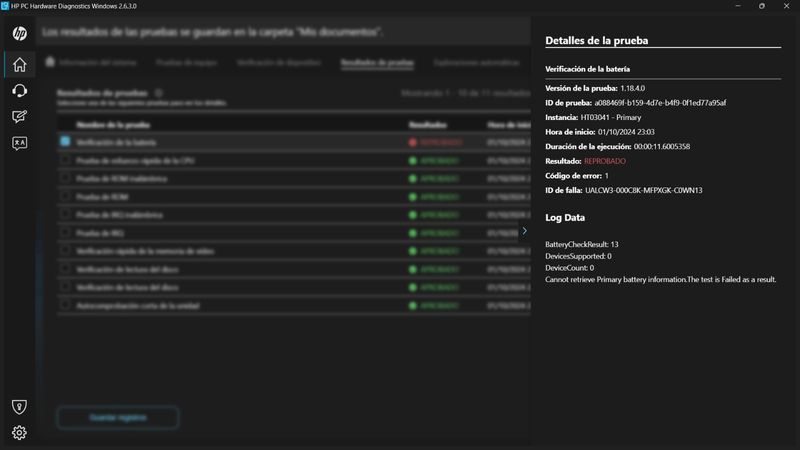Screen dimensions: 800x450
Task: Switch to the Verificación de dispositivo tab
Action: (279, 62)
